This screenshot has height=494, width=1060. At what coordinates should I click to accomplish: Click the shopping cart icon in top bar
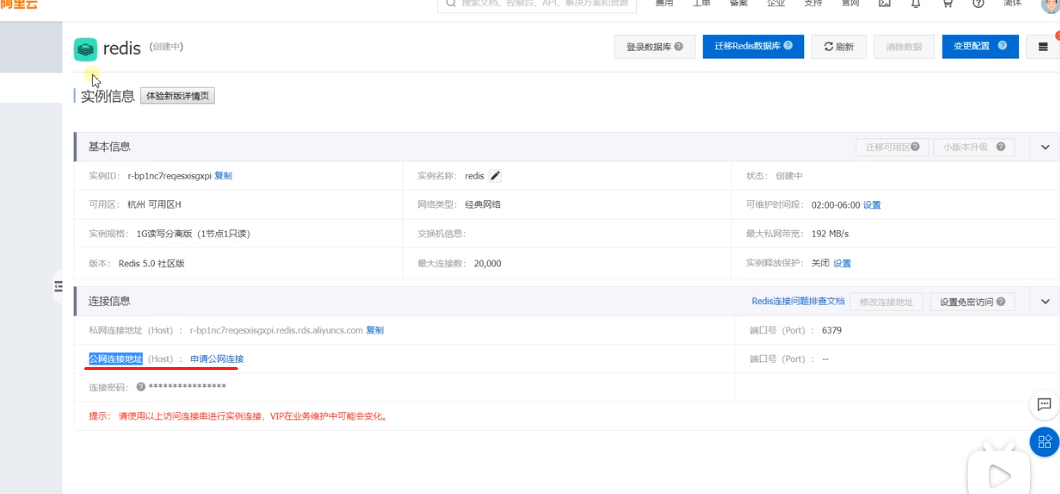[x=948, y=3]
